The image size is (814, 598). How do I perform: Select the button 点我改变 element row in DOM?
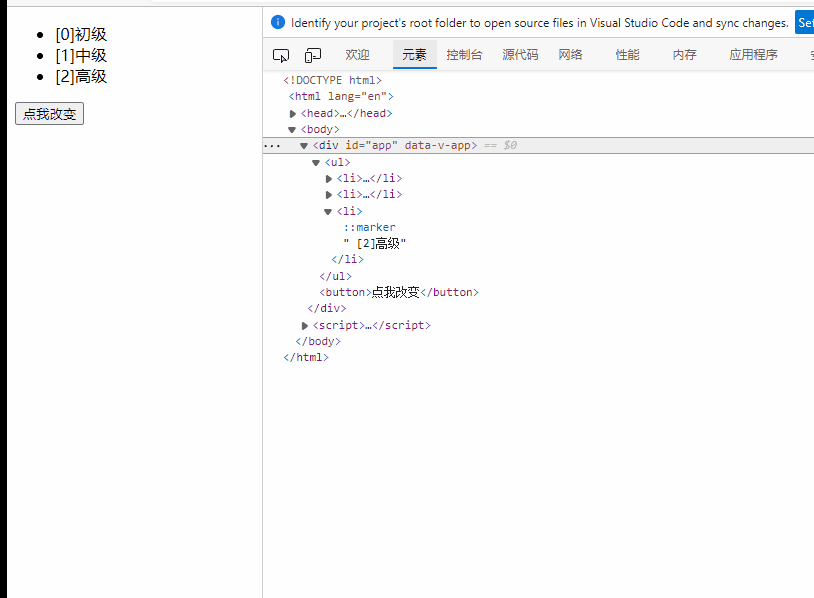pyautogui.click(x=399, y=292)
